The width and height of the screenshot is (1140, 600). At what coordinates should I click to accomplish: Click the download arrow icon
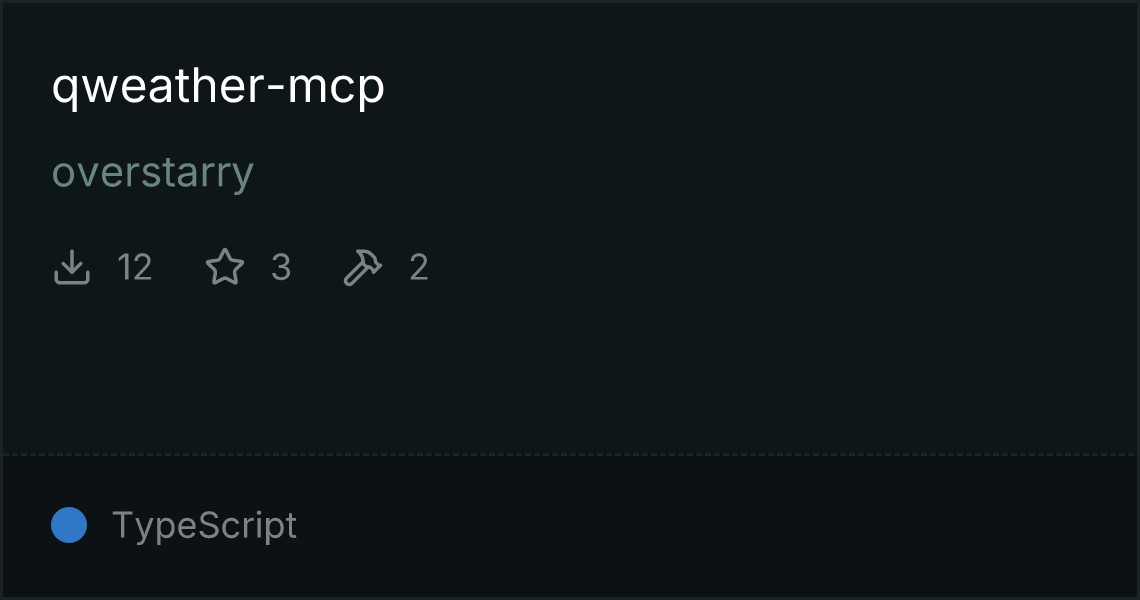(71, 267)
